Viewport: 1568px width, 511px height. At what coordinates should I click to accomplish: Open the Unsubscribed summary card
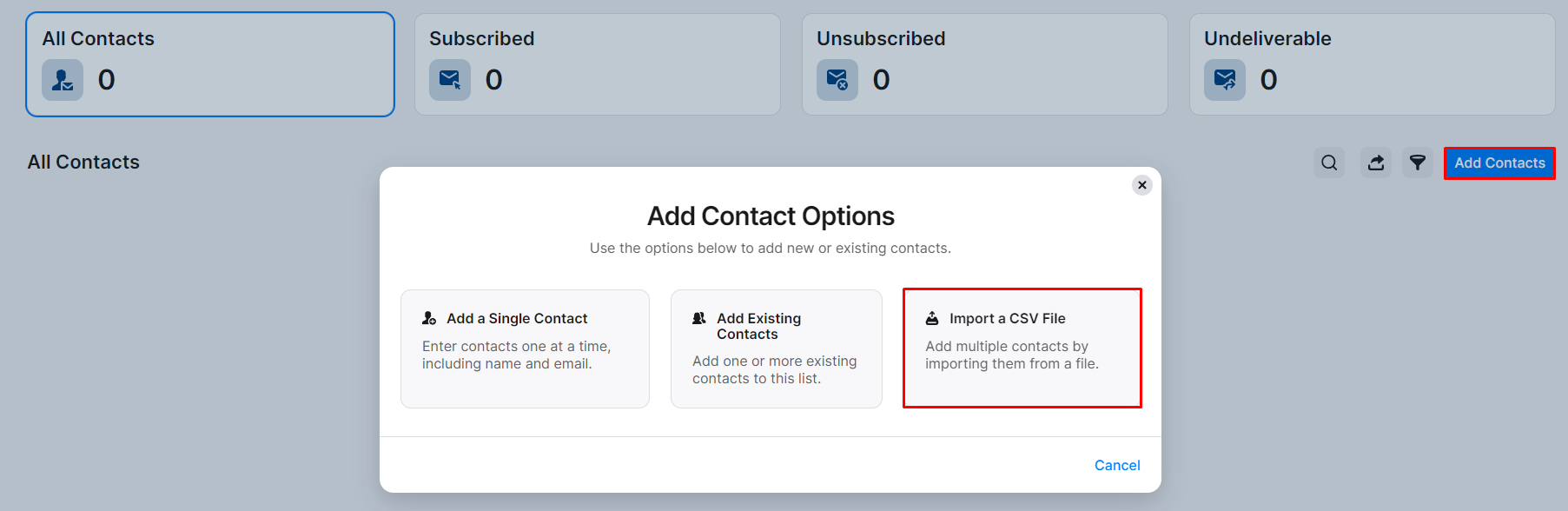coord(985,64)
